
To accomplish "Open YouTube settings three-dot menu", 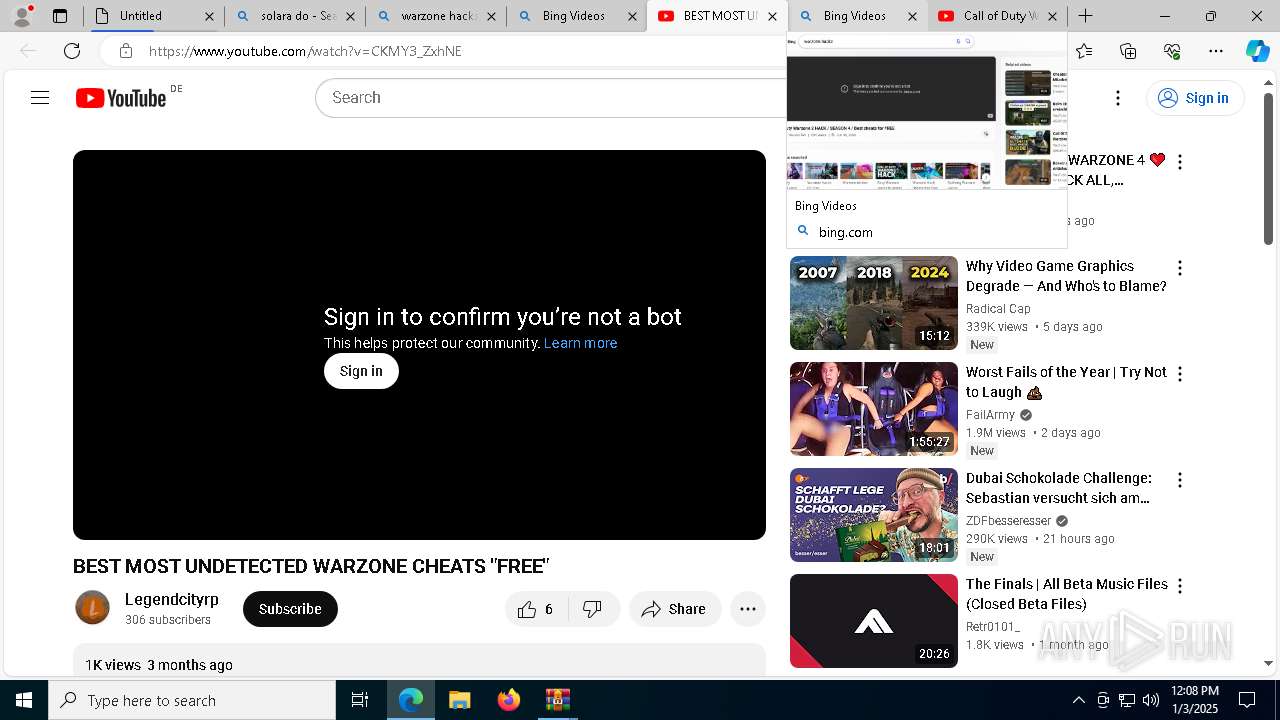I will 1118,97.
